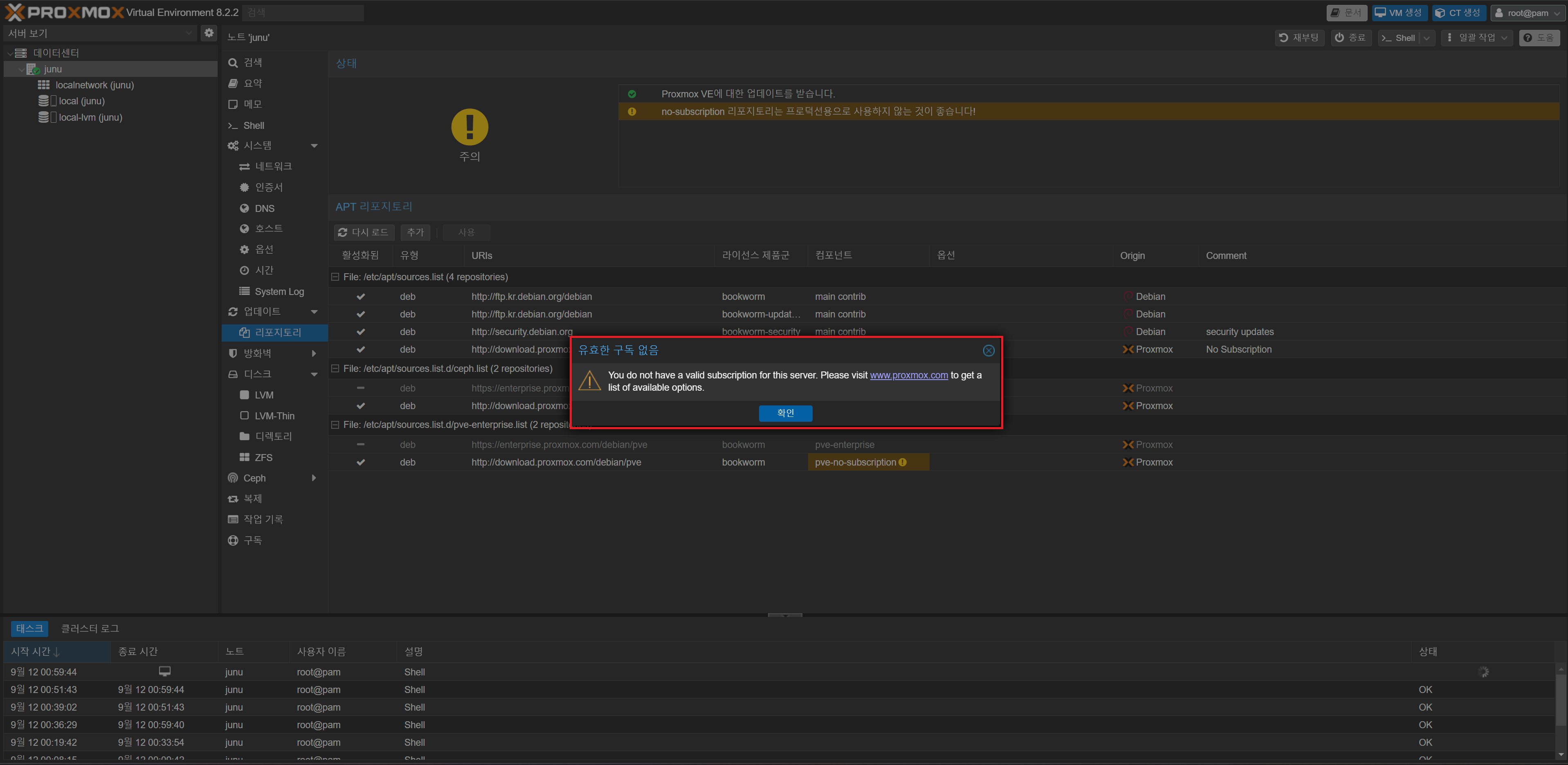This screenshot has width=1568, height=765.
Task: Click the search field in the header
Action: tap(303, 13)
